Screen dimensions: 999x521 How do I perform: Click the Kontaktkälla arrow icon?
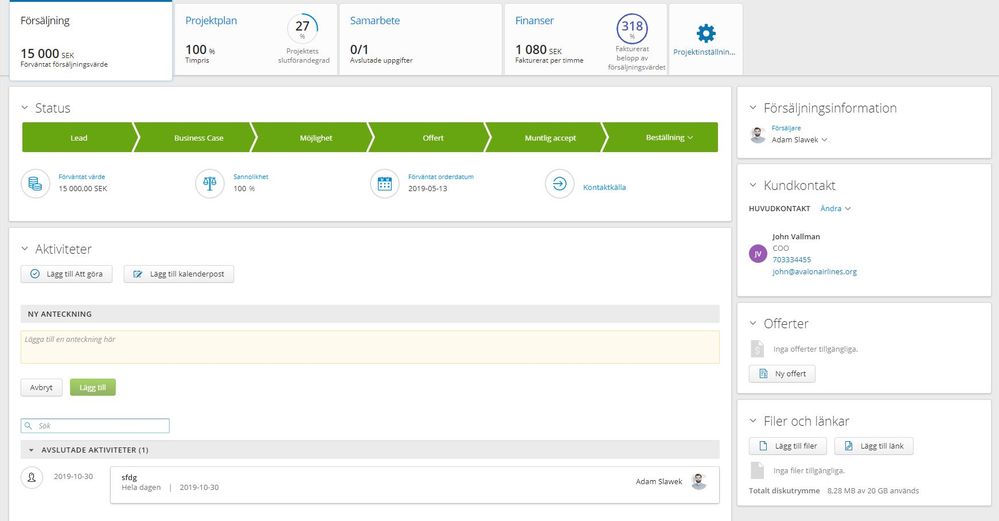pos(559,184)
